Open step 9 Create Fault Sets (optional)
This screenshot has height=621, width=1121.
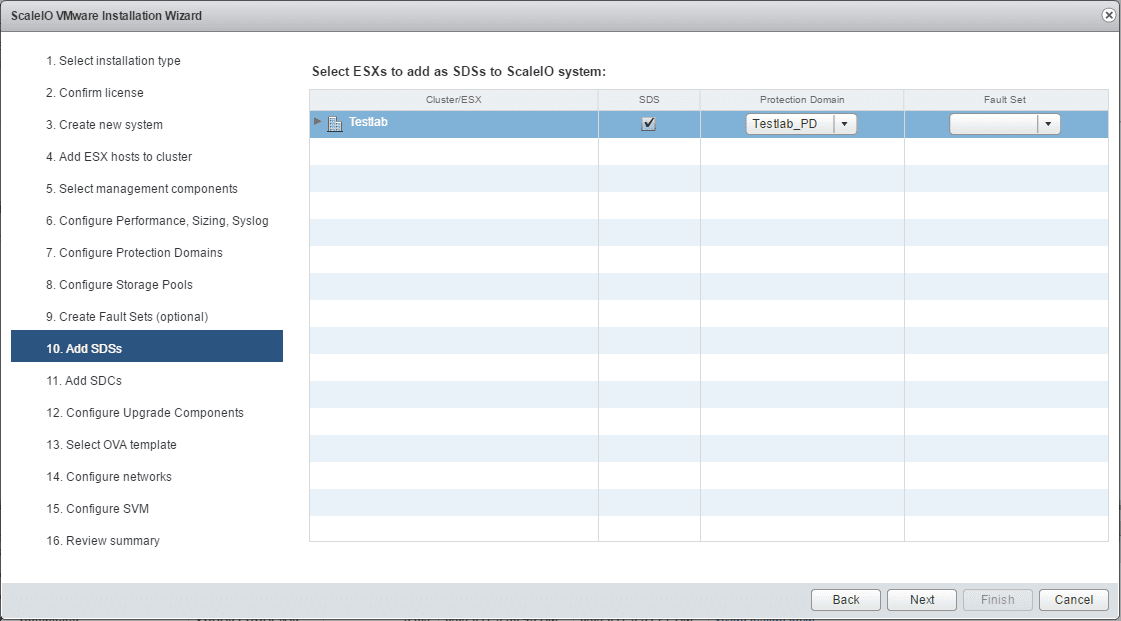127,317
